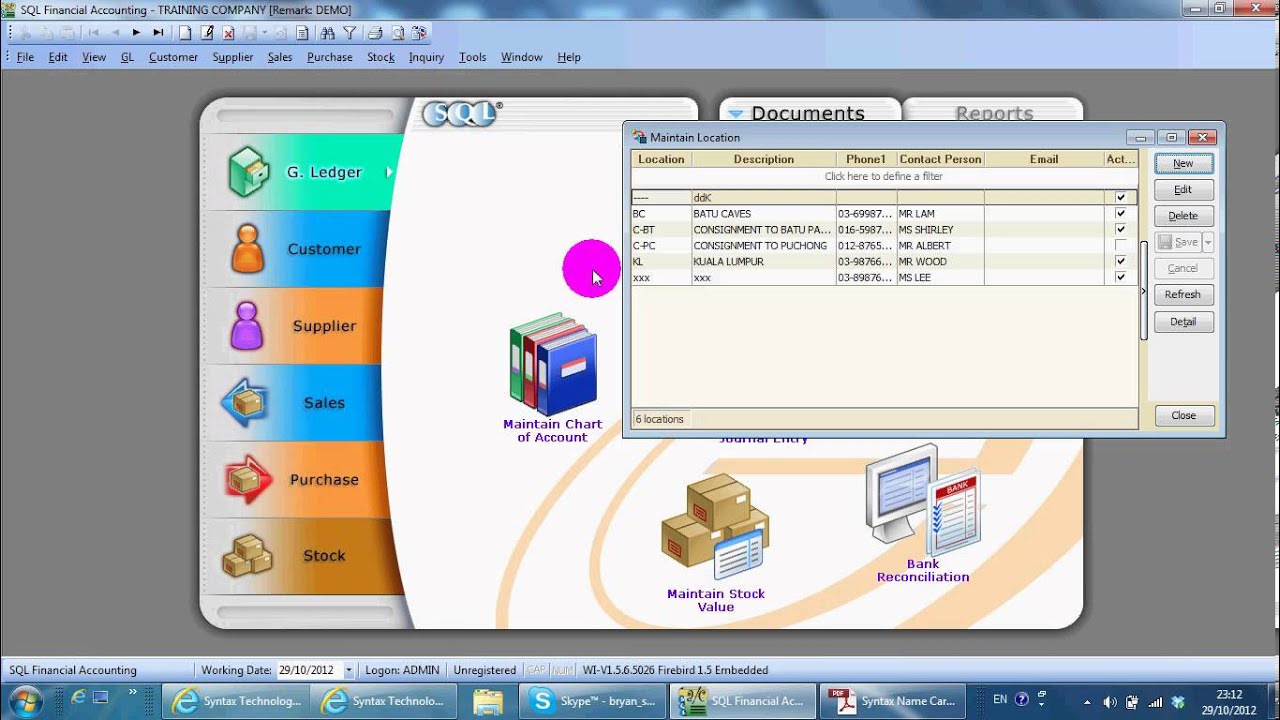Toggle Active checkbox for BATU CAVES row

click(x=1121, y=214)
